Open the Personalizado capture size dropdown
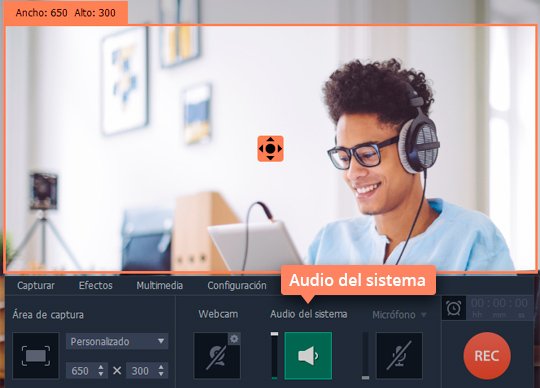Image resolution: width=540 pixels, height=388 pixels. tap(117, 342)
